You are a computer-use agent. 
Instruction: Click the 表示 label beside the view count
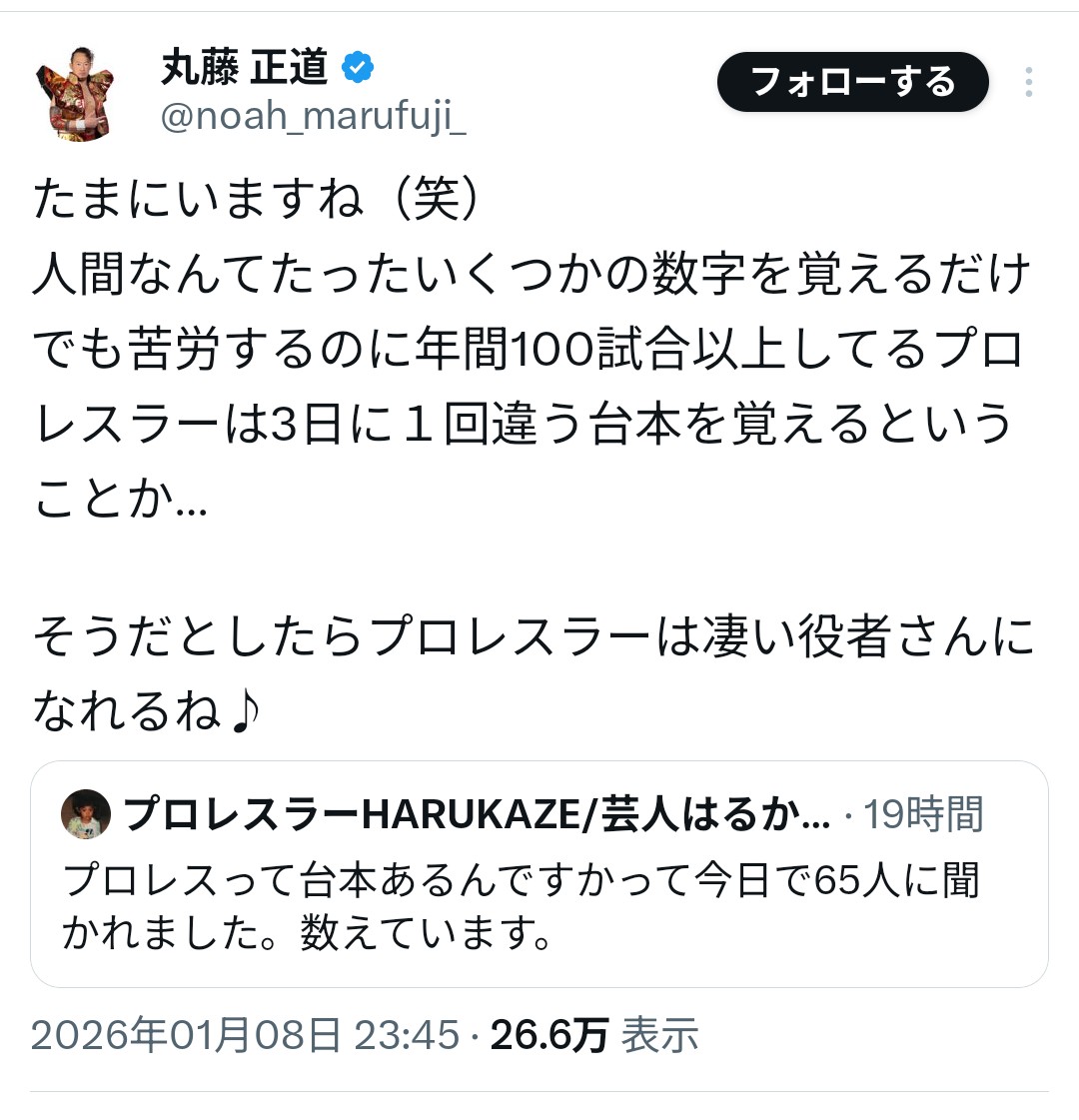click(x=659, y=1034)
